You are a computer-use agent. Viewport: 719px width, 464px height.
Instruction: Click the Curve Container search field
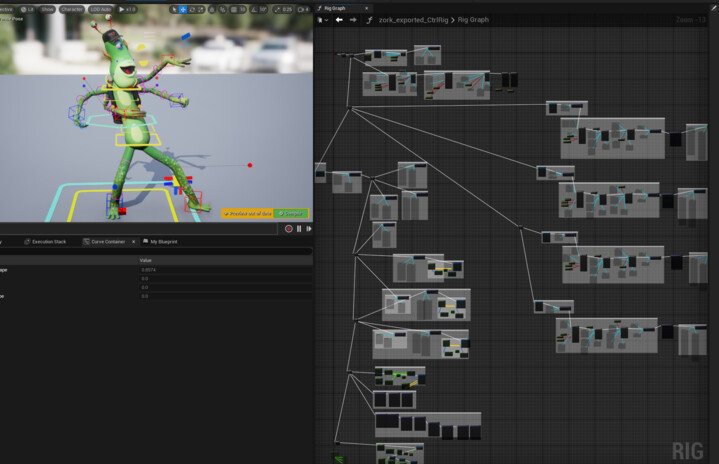pyautogui.click(x=156, y=251)
